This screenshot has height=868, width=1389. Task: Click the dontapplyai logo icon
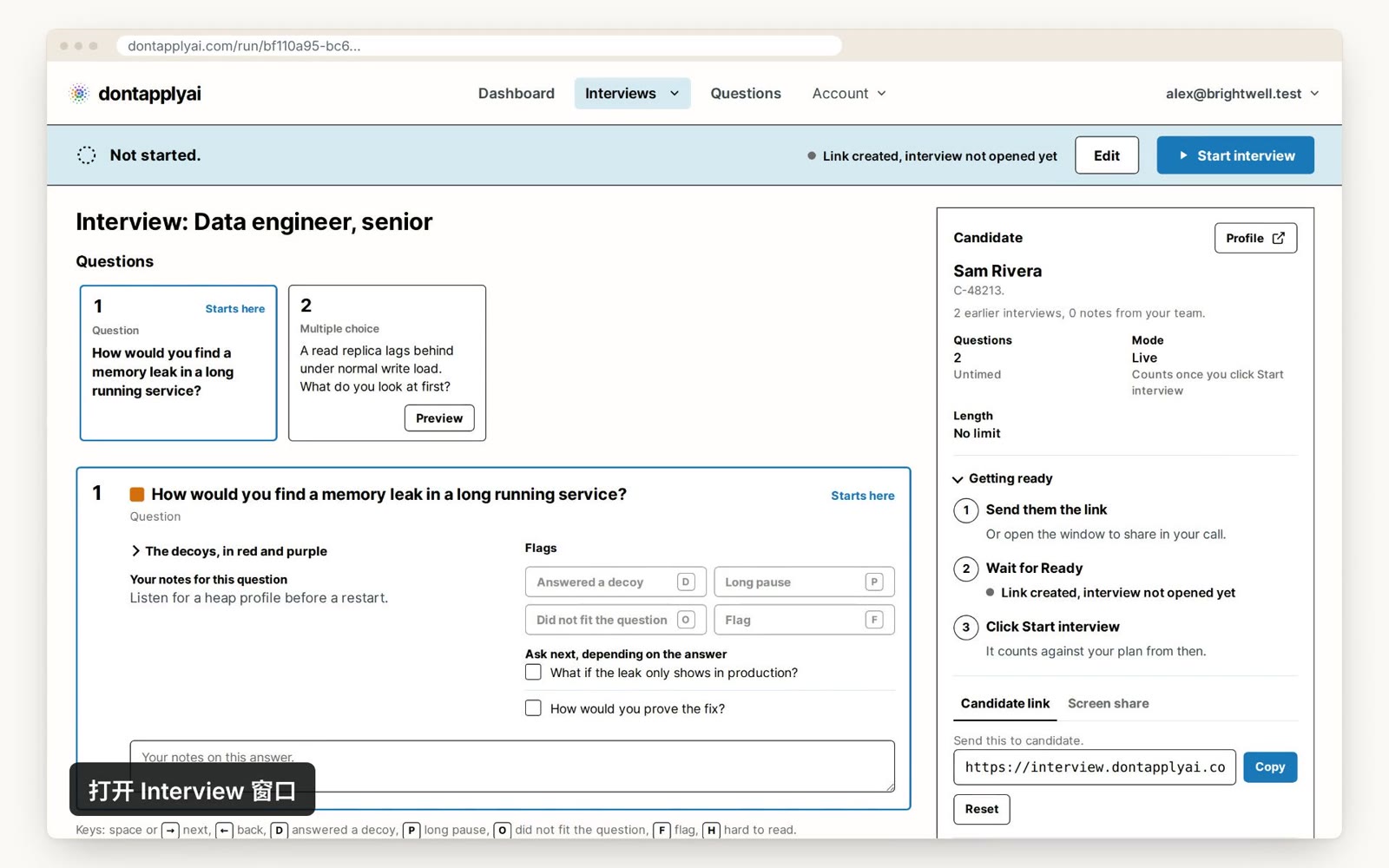click(x=79, y=94)
